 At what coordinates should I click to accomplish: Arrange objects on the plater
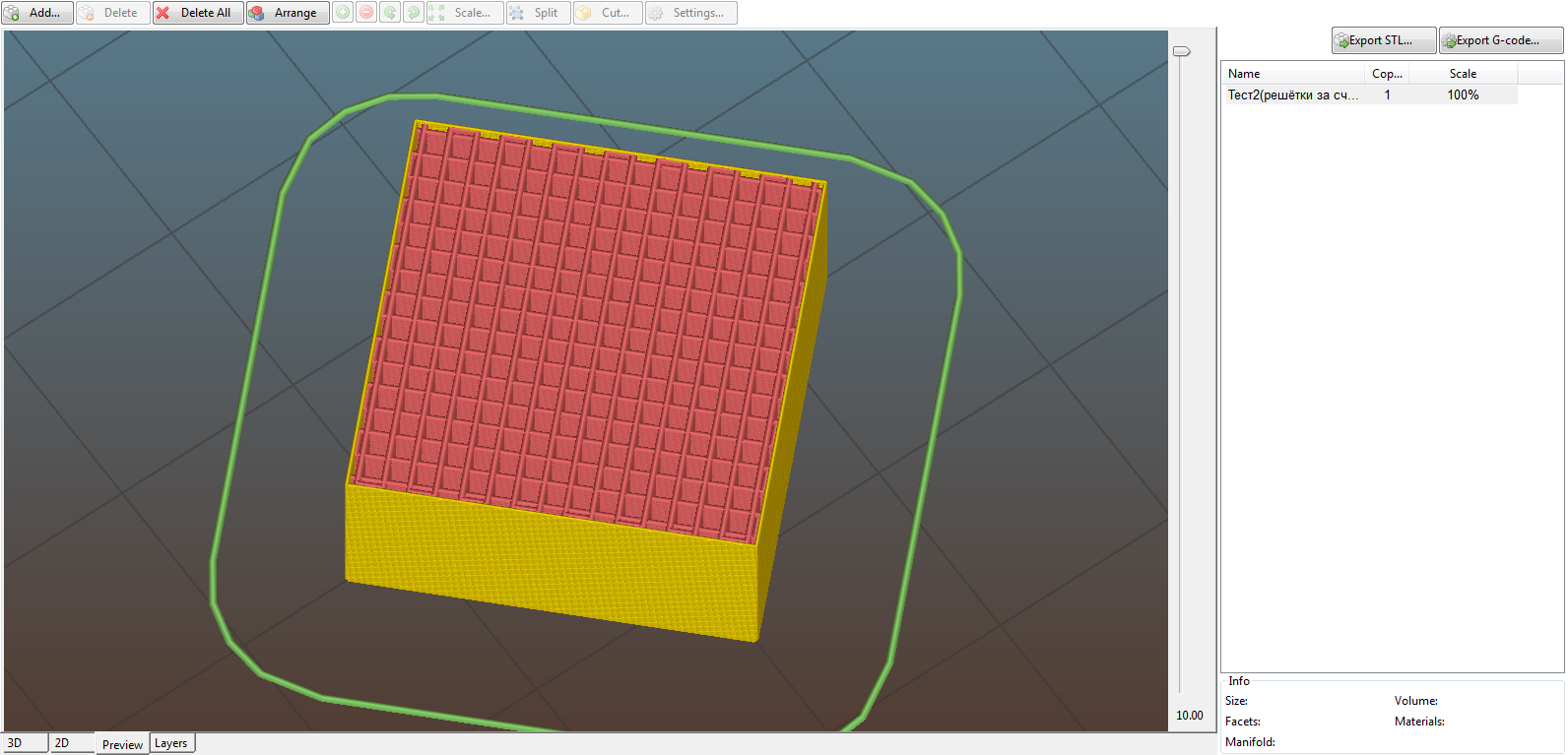[x=288, y=13]
